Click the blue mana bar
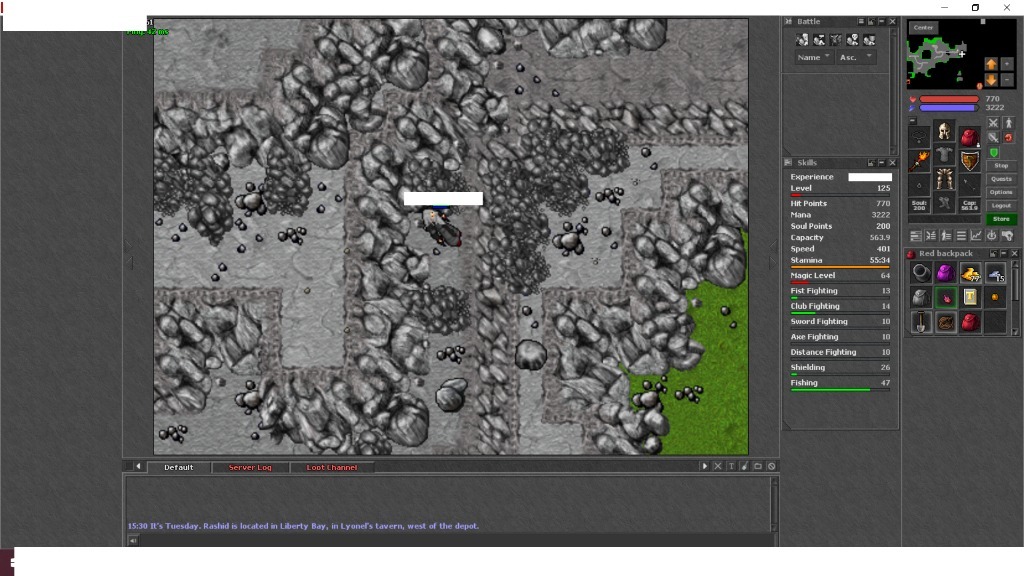1024x576 pixels. 950,108
